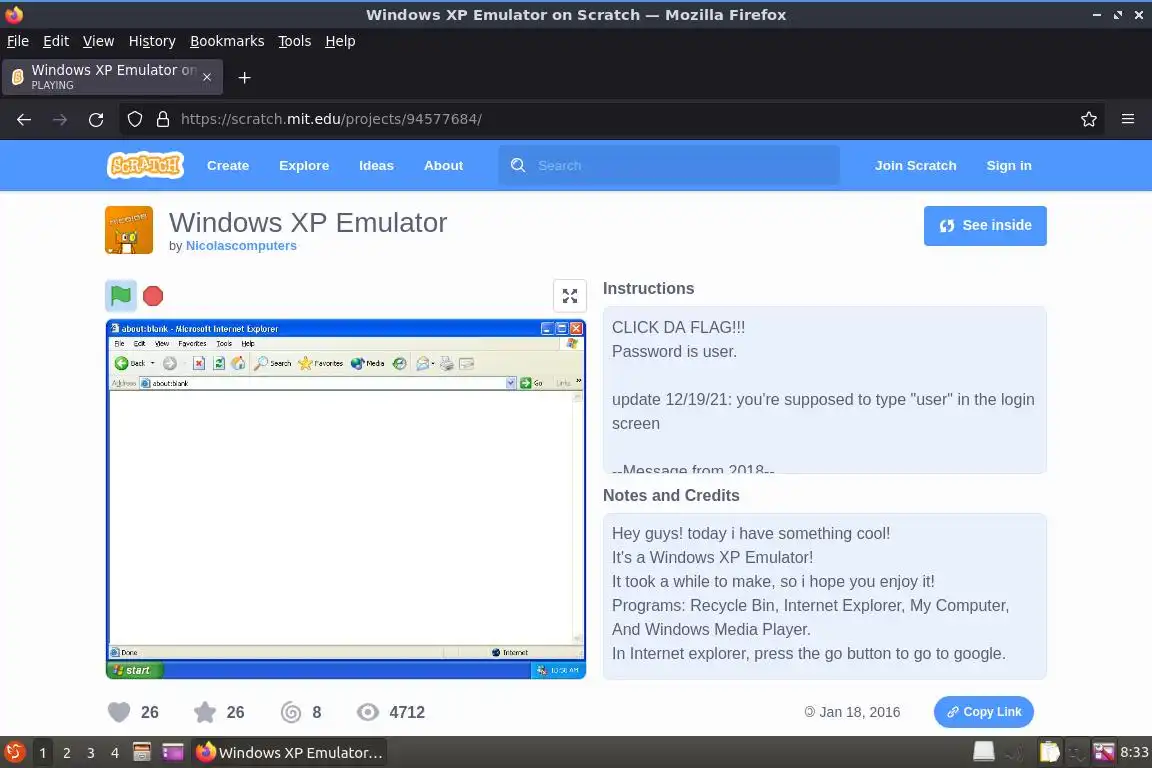Image resolution: width=1152 pixels, height=768 pixels.
Task: Bookmark this page with the Firefox star
Action: point(1089,119)
